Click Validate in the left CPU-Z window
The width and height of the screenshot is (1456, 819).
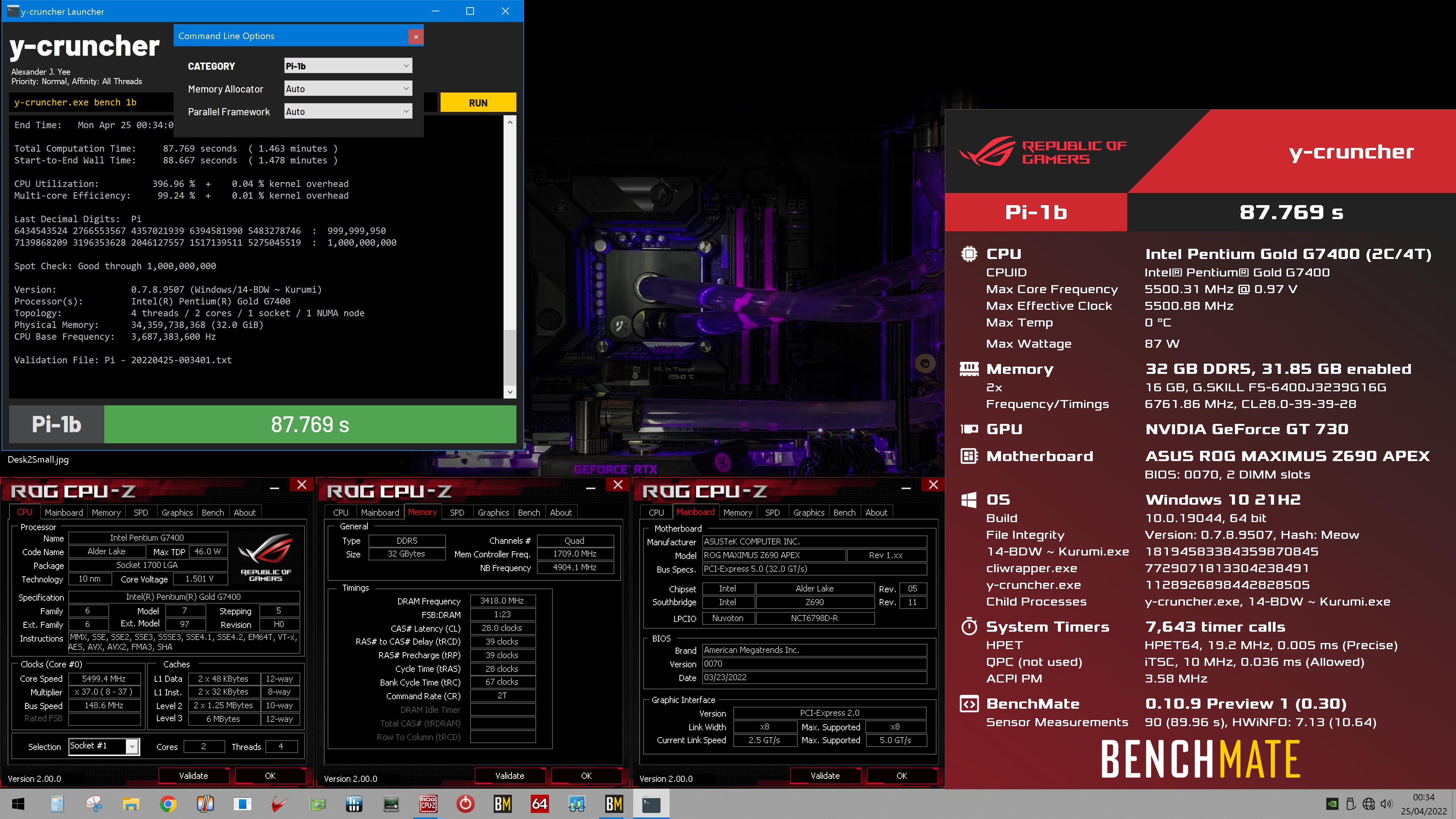[x=193, y=775]
